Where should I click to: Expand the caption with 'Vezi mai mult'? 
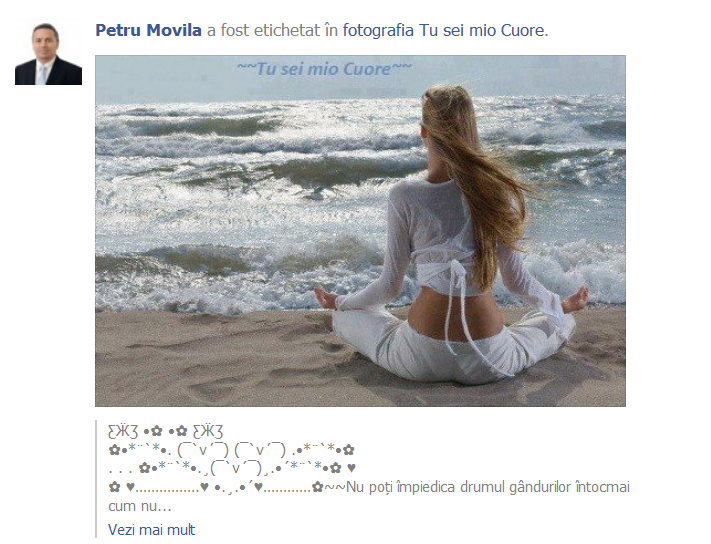point(151,529)
